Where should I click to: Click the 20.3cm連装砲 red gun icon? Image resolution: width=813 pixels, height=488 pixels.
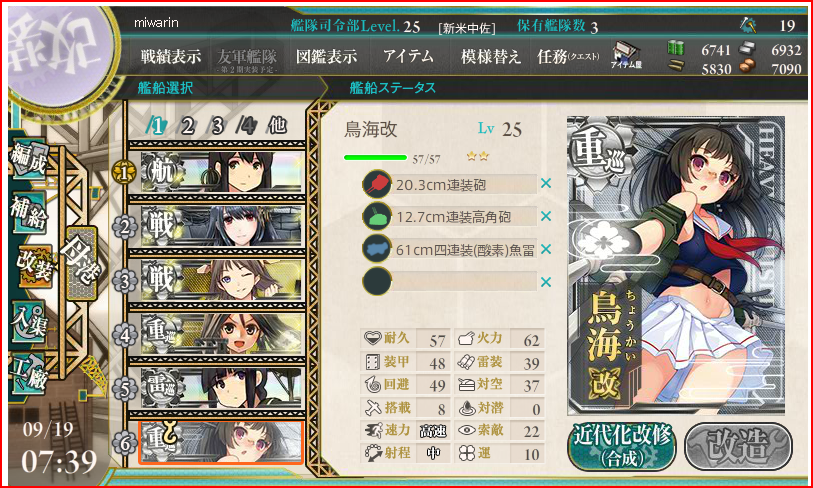pyautogui.click(x=376, y=184)
